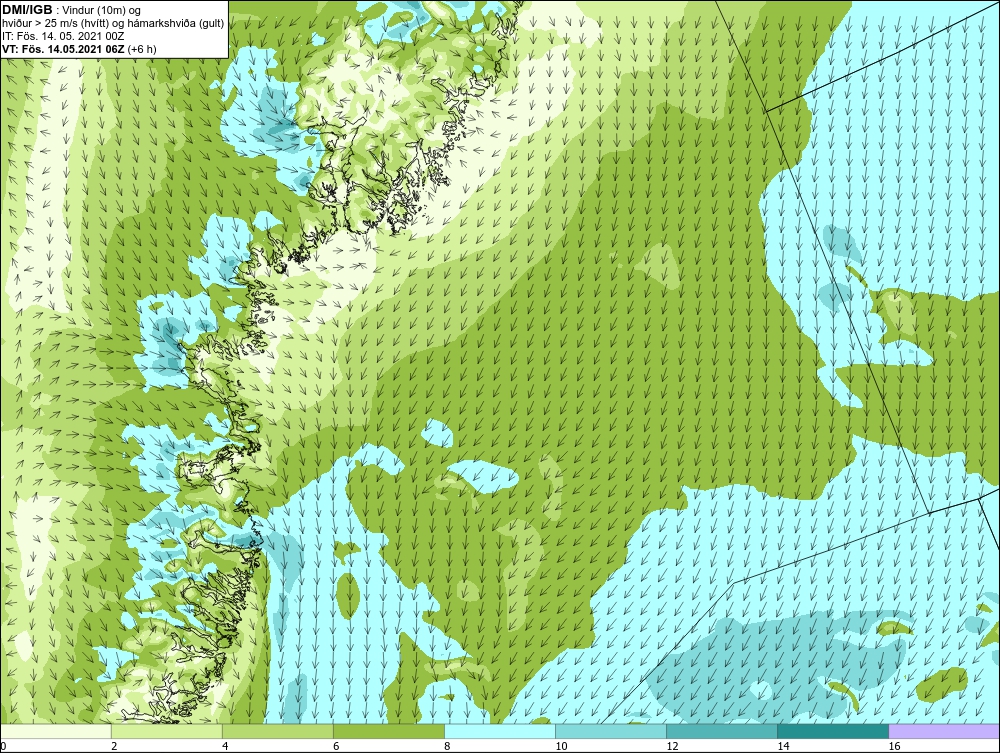This screenshot has height=753, width=1000.
Task: Click the 2–4 m/s light green legend swatch
Action: (x=167, y=731)
